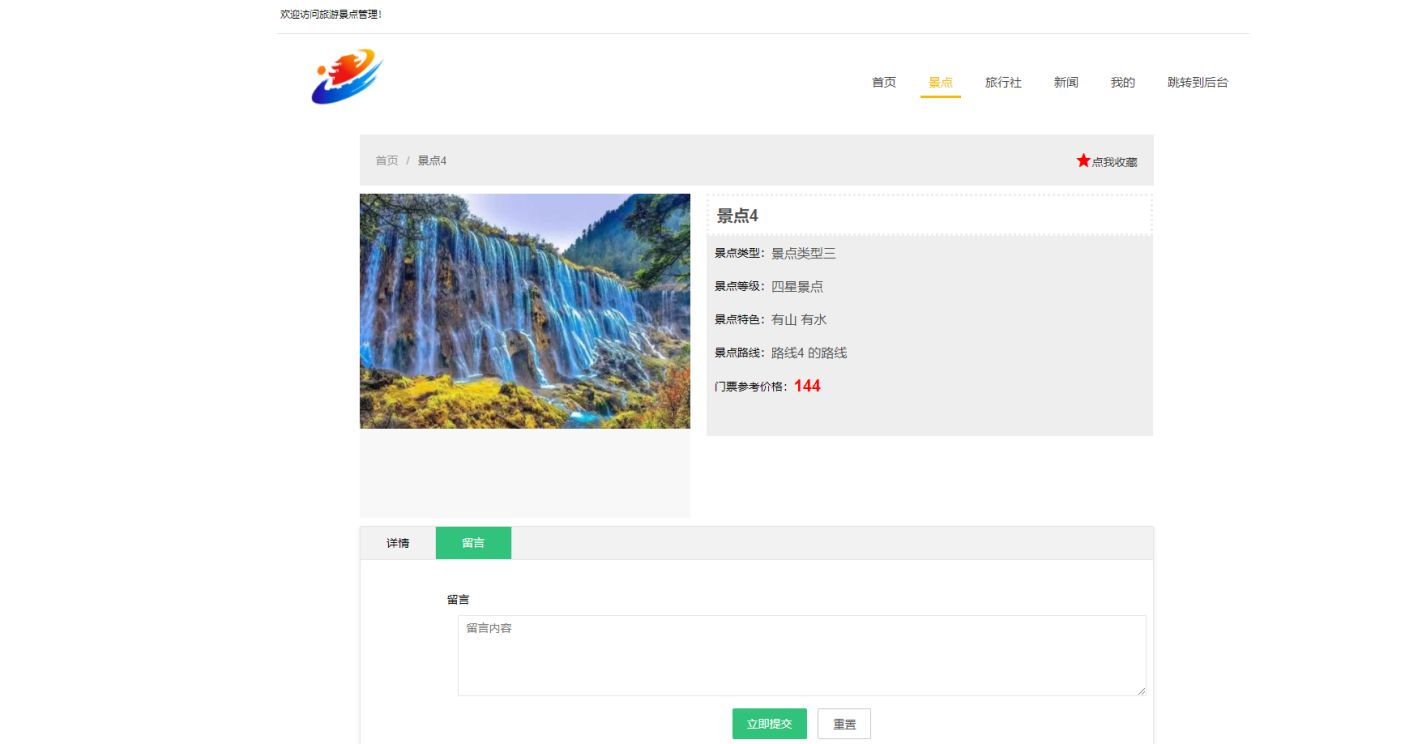Click the site logo icon
The height and width of the screenshot is (744, 1418).
pos(347,77)
